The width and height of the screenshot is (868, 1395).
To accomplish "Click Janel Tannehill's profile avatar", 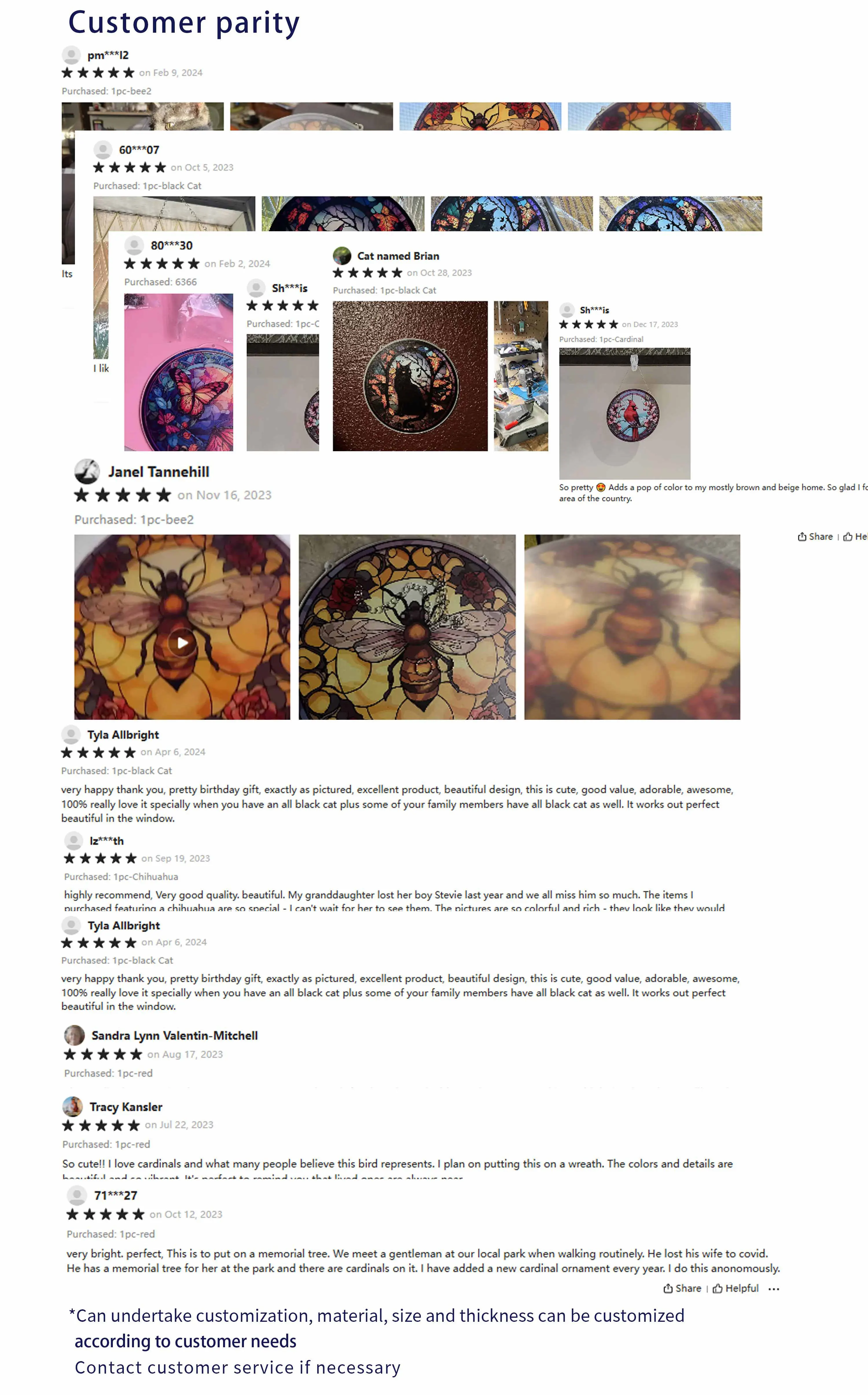I will (87, 471).
